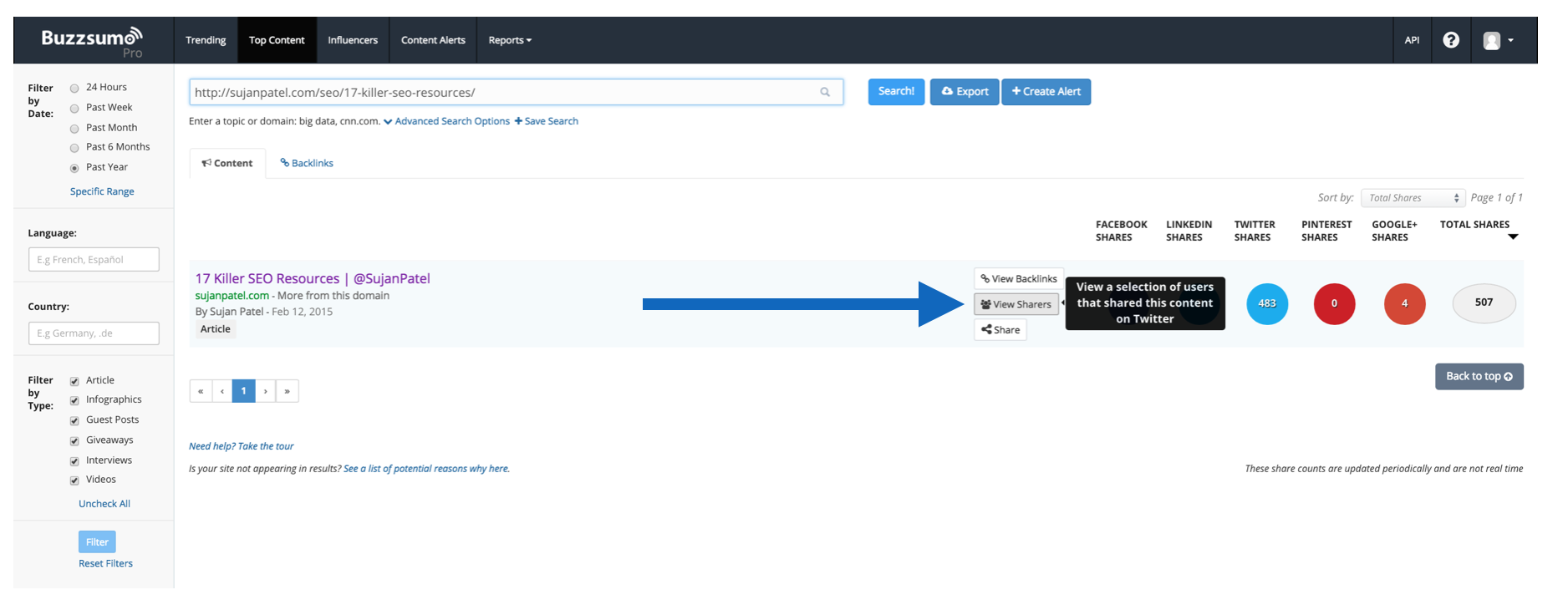Image resolution: width=1568 pixels, height=605 pixels.
Task: Go to first page double-arrow
Action: 201,391
